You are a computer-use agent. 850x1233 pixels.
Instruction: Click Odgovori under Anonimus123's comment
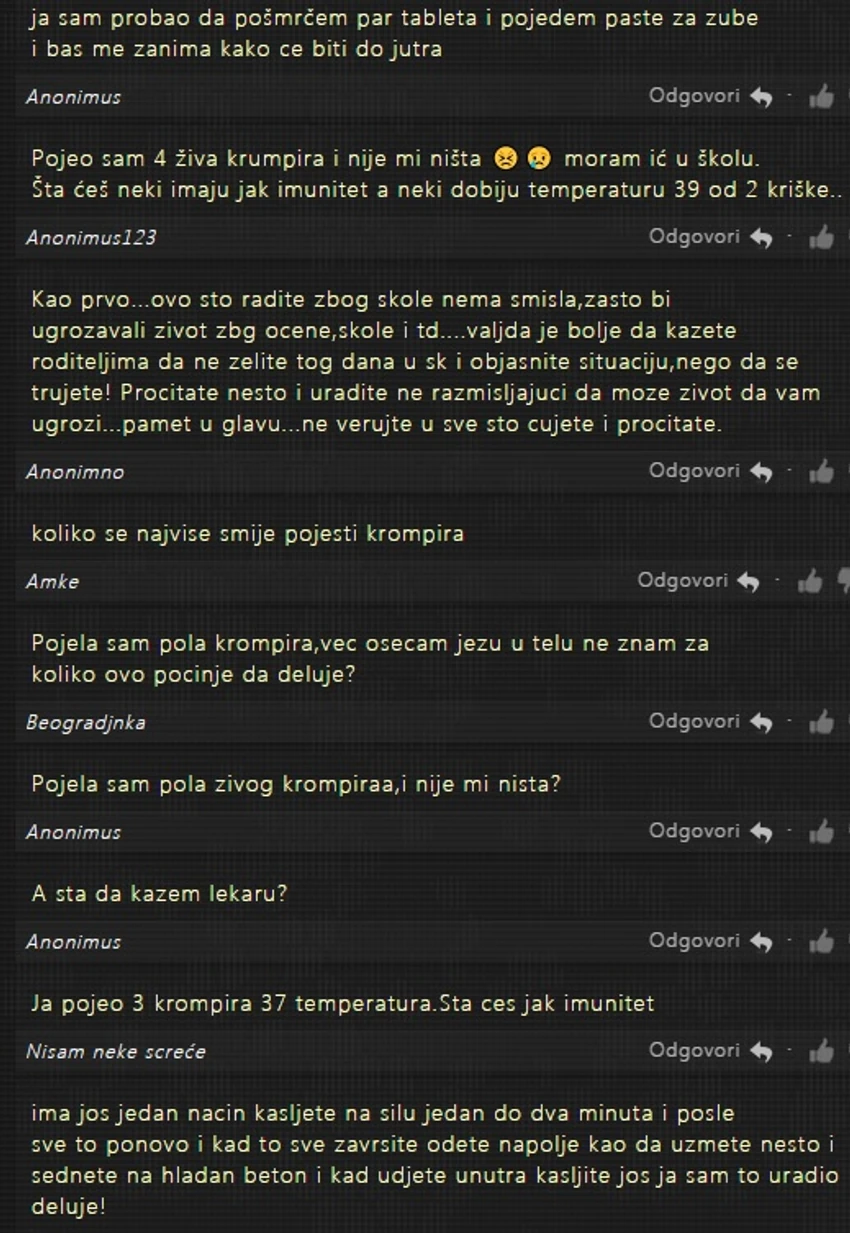coord(694,236)
